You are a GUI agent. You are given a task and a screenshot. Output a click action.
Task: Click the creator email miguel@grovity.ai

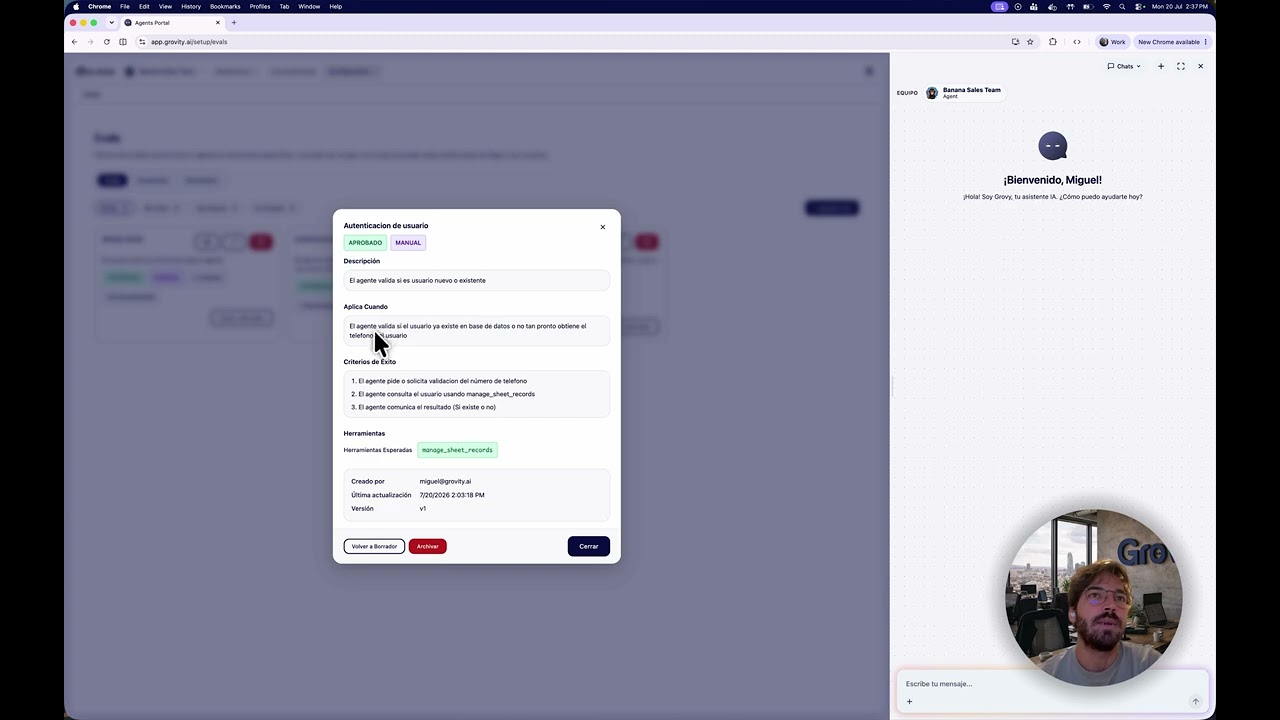(x=445, y=481)
